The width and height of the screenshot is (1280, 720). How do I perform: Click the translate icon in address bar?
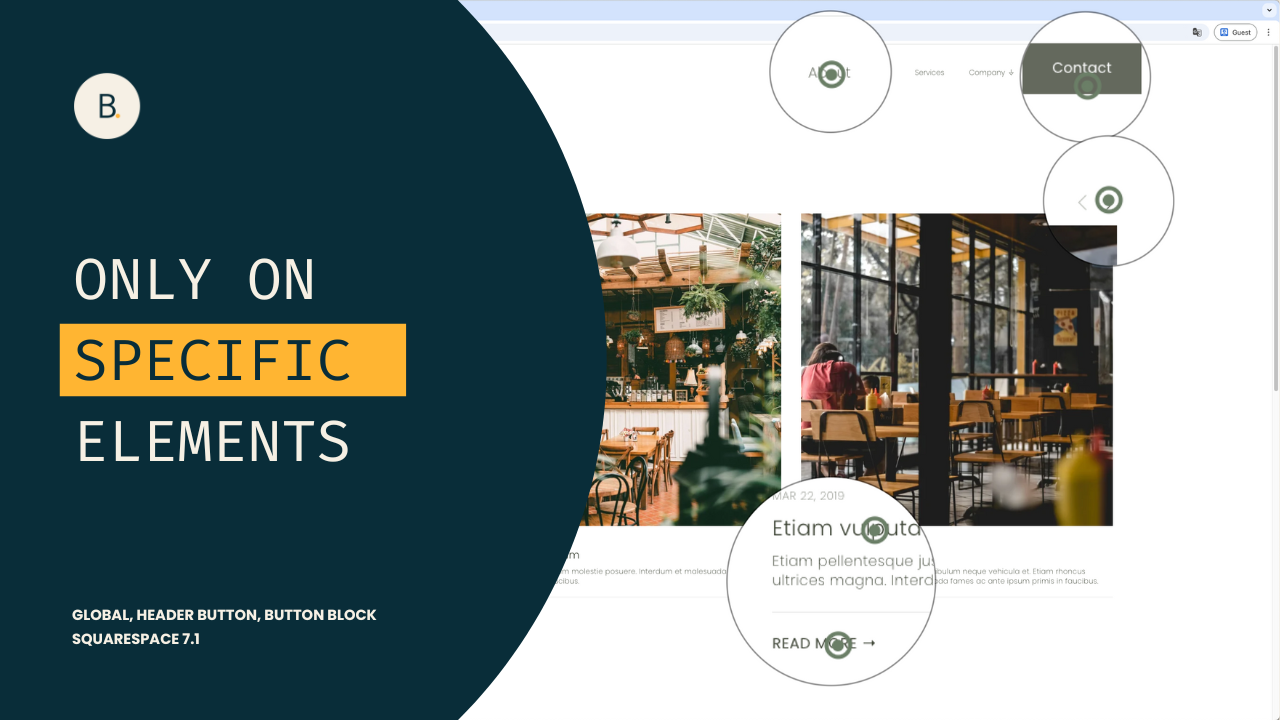click(x=1197, y=32)
